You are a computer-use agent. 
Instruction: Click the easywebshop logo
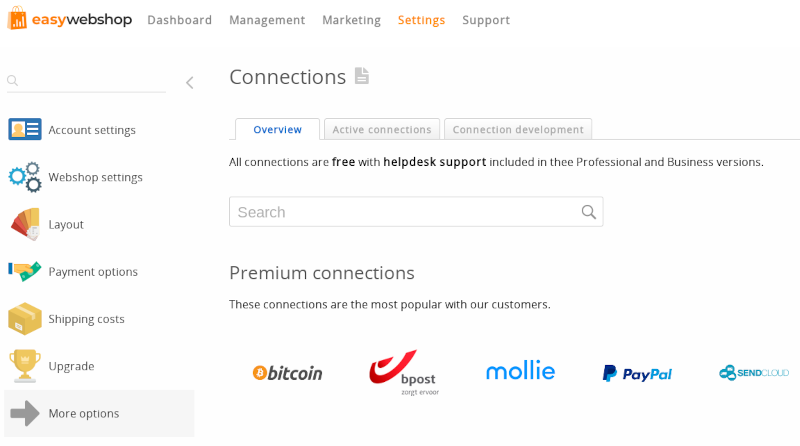coord(70,18)
